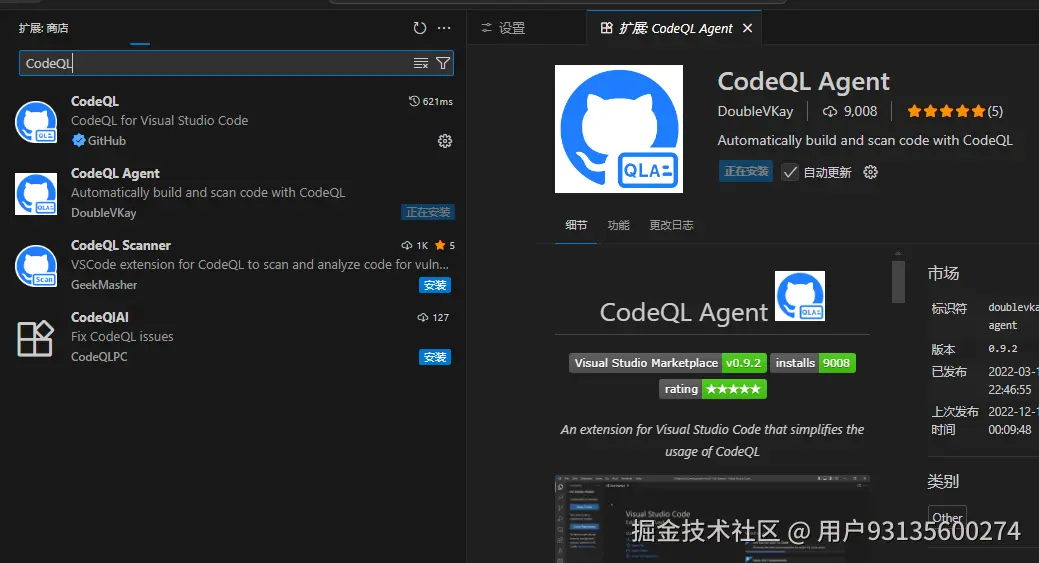The image size is (1039, 563).
Task: Open the DoubleVKay publisher link in details
Action: click(x=755, y=111)
